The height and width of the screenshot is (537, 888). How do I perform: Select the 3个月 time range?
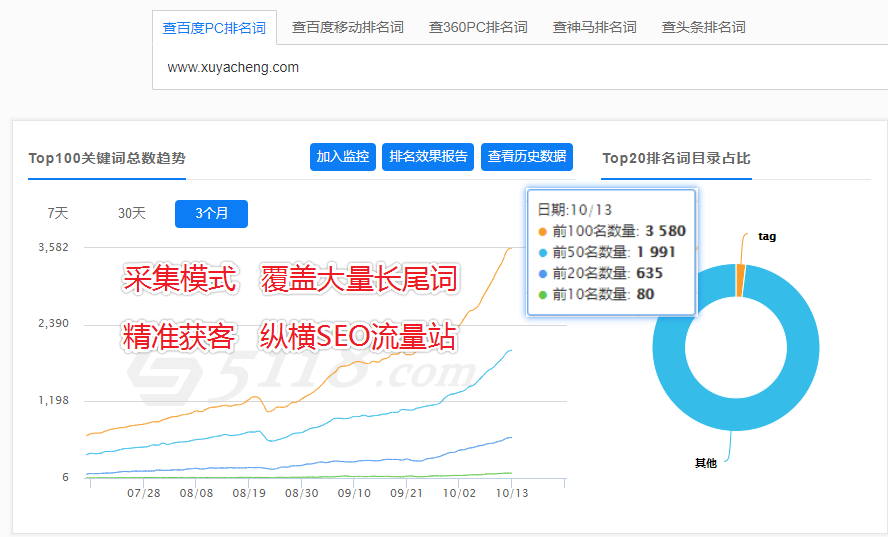coord(211,214)
